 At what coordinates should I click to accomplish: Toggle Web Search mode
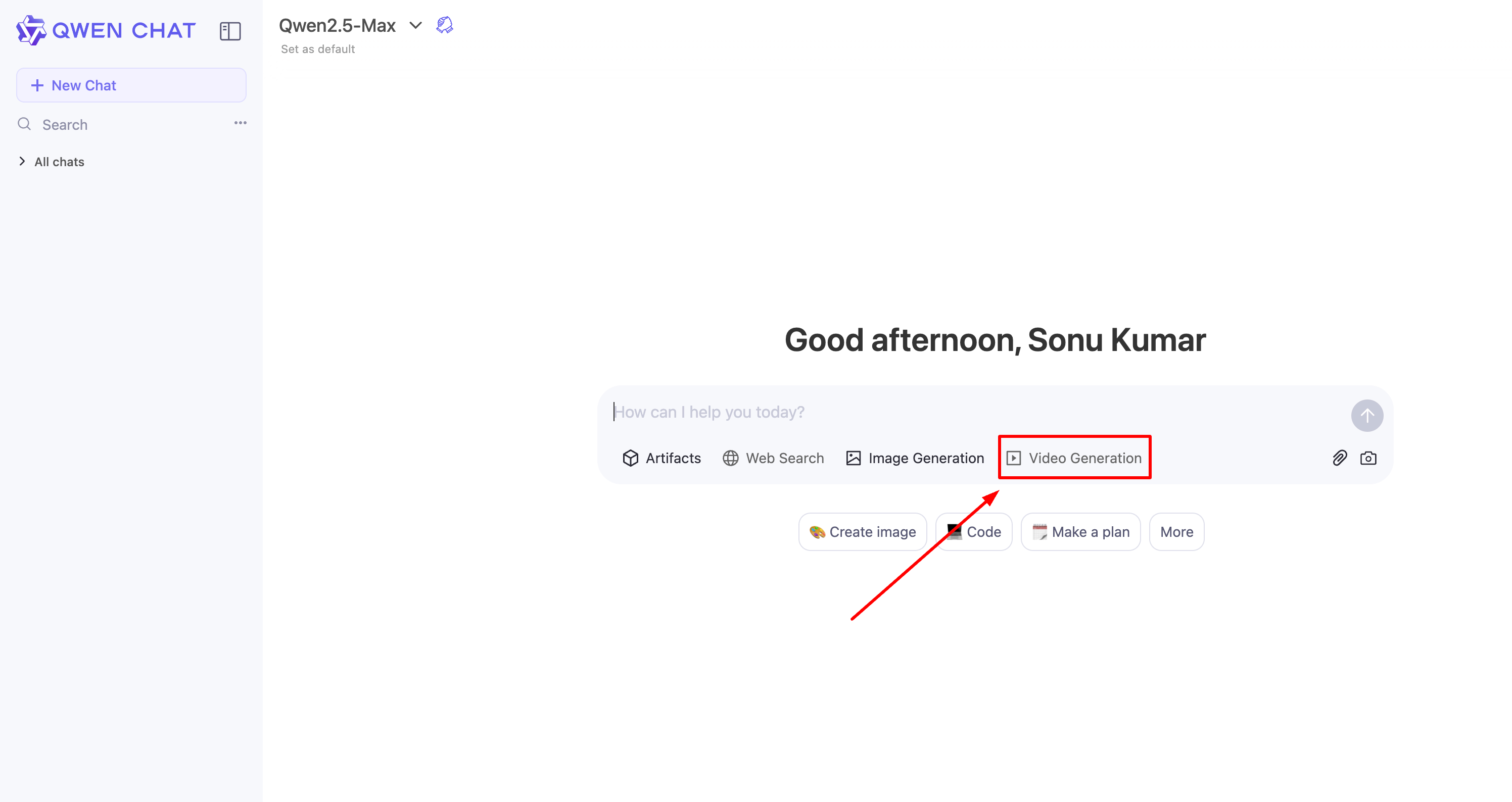click(x=773, y=458)
